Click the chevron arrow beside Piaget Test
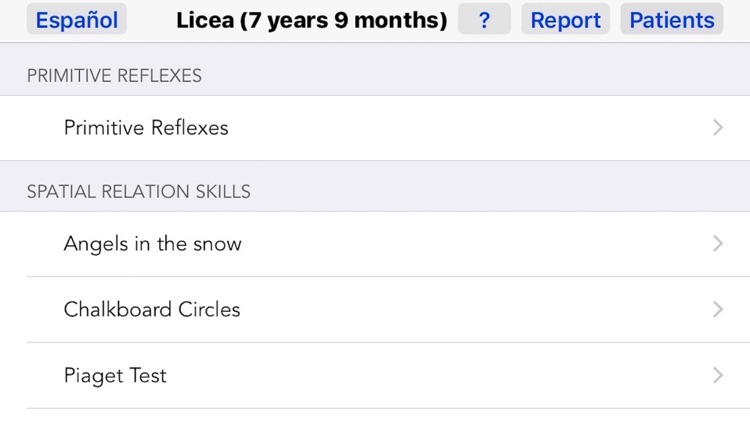 [718, 376]
